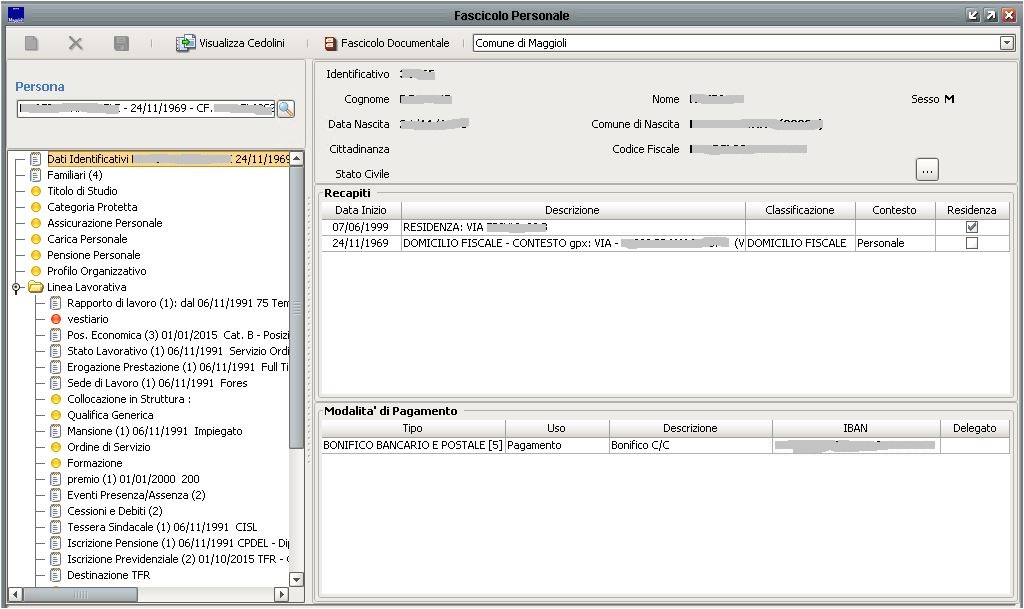
Task: Click the person search magnifier icon
Action: click(286, 109)
